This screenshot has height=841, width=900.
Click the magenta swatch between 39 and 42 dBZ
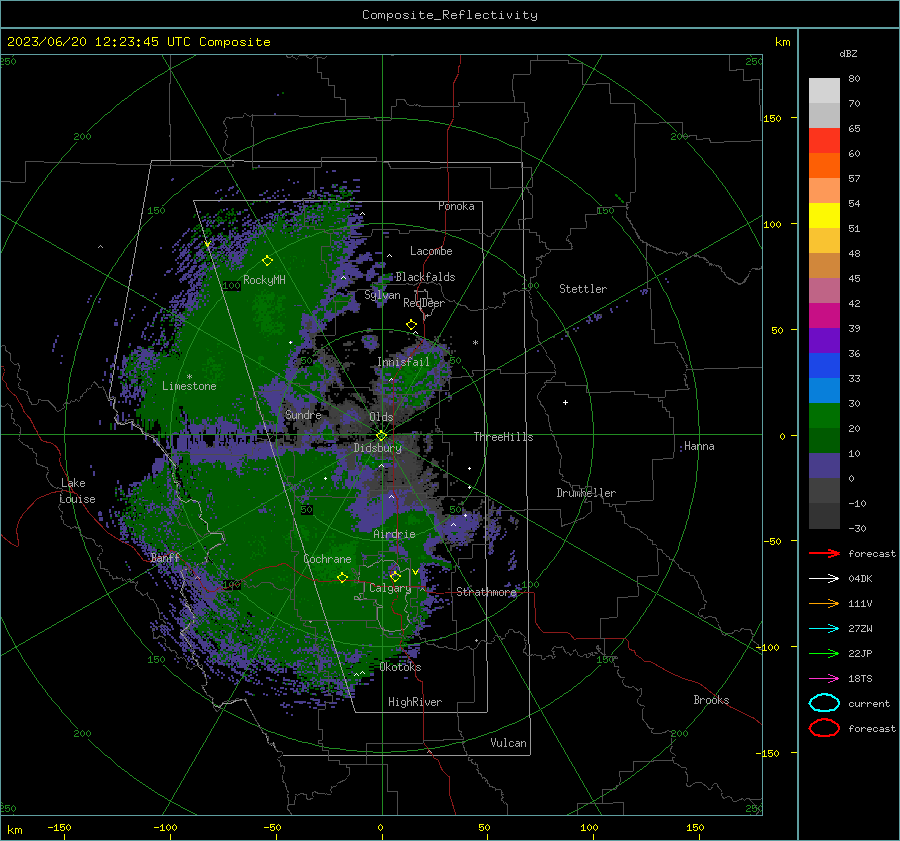[x=824, y=316]
